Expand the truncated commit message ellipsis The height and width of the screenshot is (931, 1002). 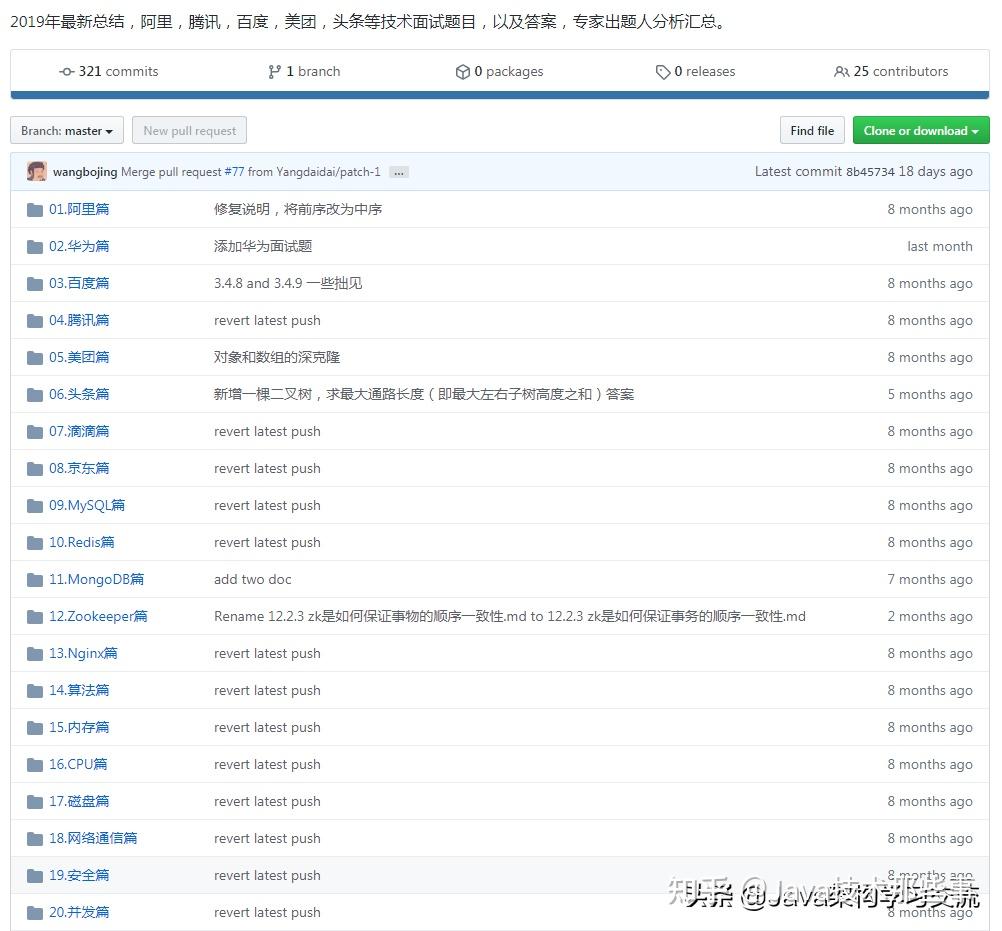tap(398, 172)
